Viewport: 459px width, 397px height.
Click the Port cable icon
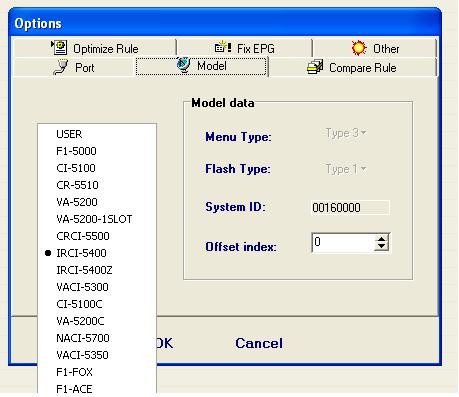coord(61,67)
